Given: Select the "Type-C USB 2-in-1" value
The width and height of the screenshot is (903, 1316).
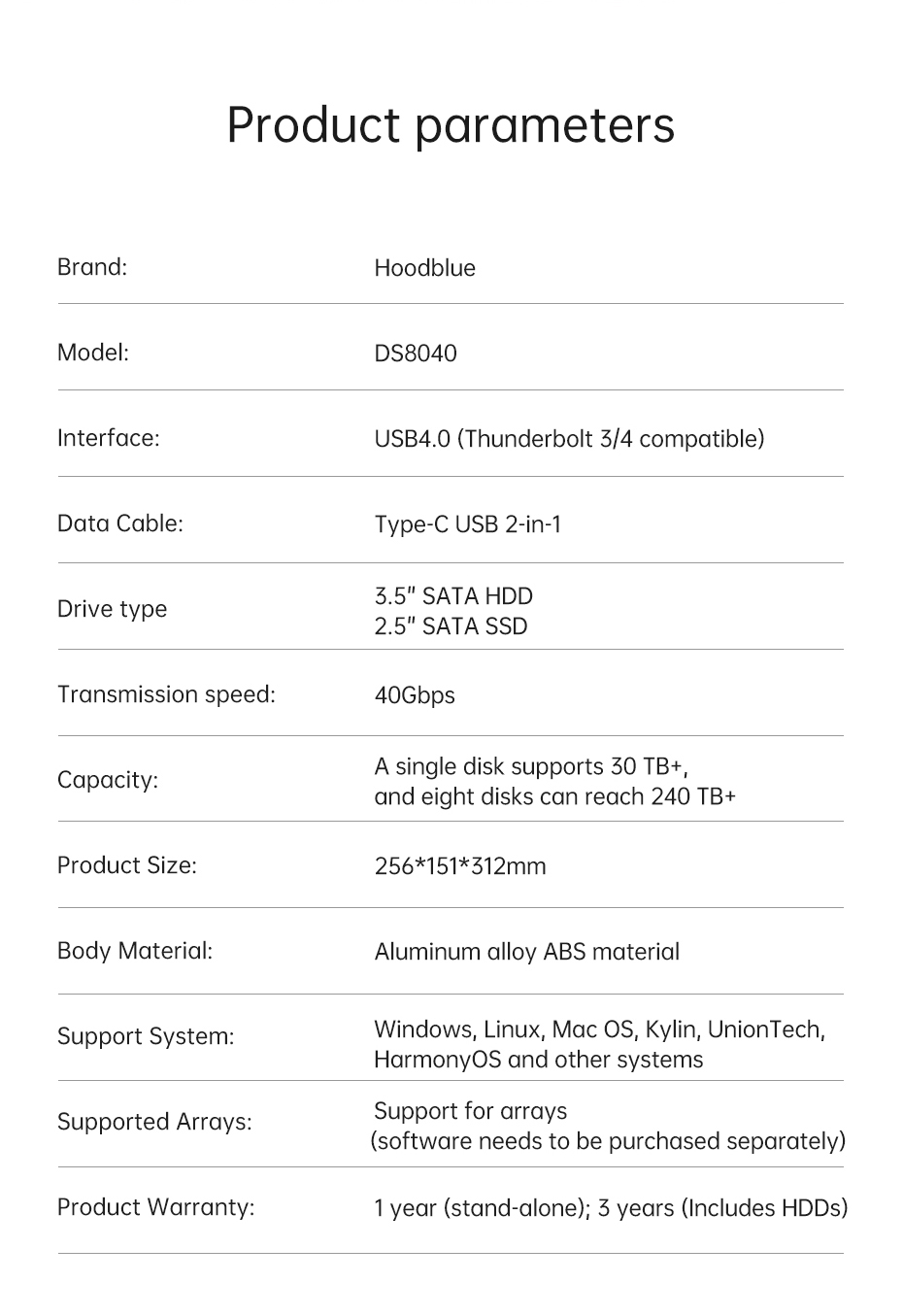Looking at the screenshot, I should point(467,524).
